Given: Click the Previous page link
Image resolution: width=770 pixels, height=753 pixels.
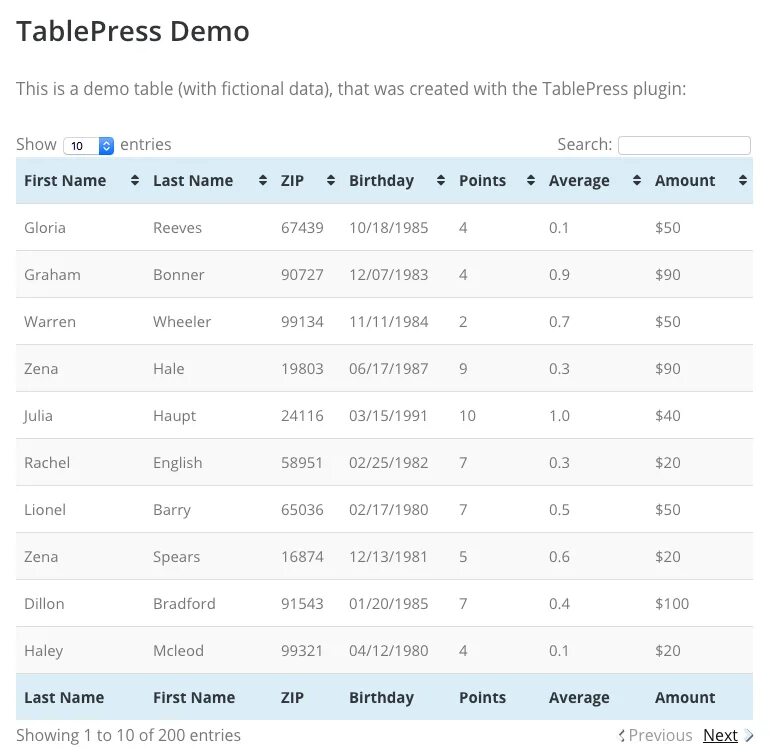Looking at the screenshot, I should click(x=660, y=735).
